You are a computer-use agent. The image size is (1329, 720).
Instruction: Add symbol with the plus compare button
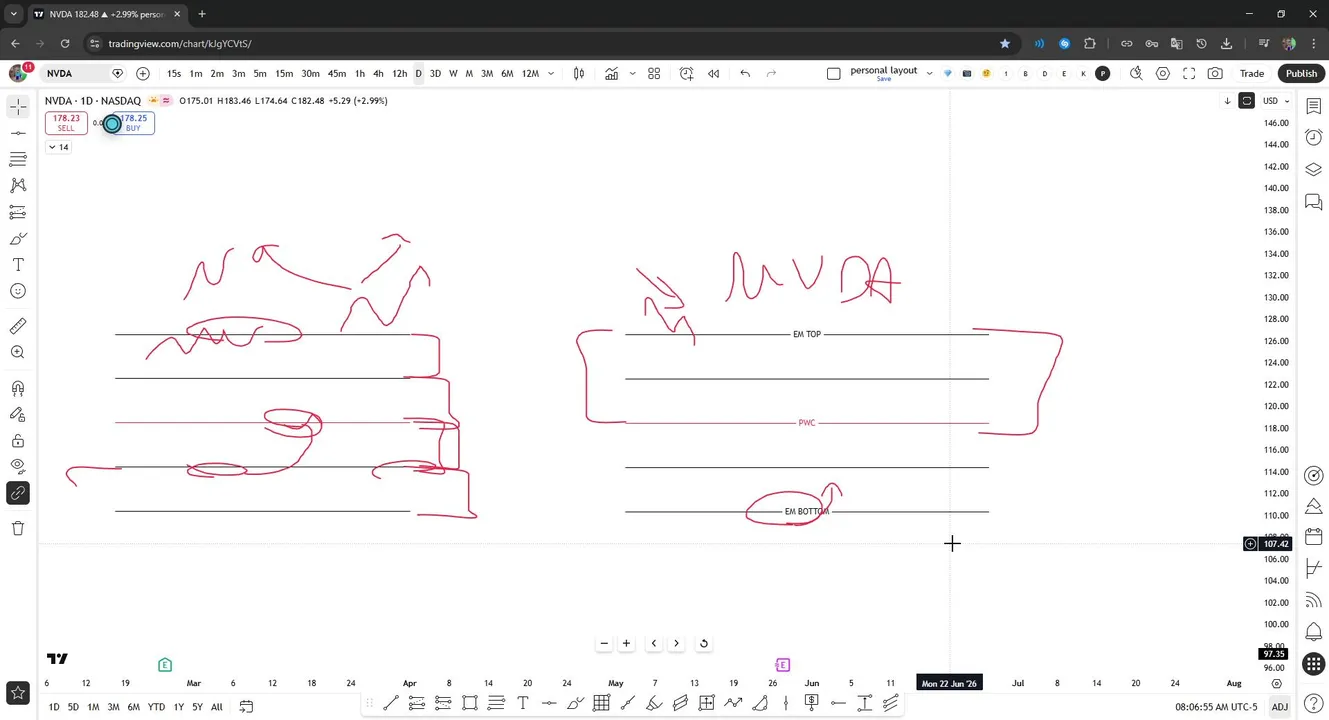(143, 73)
